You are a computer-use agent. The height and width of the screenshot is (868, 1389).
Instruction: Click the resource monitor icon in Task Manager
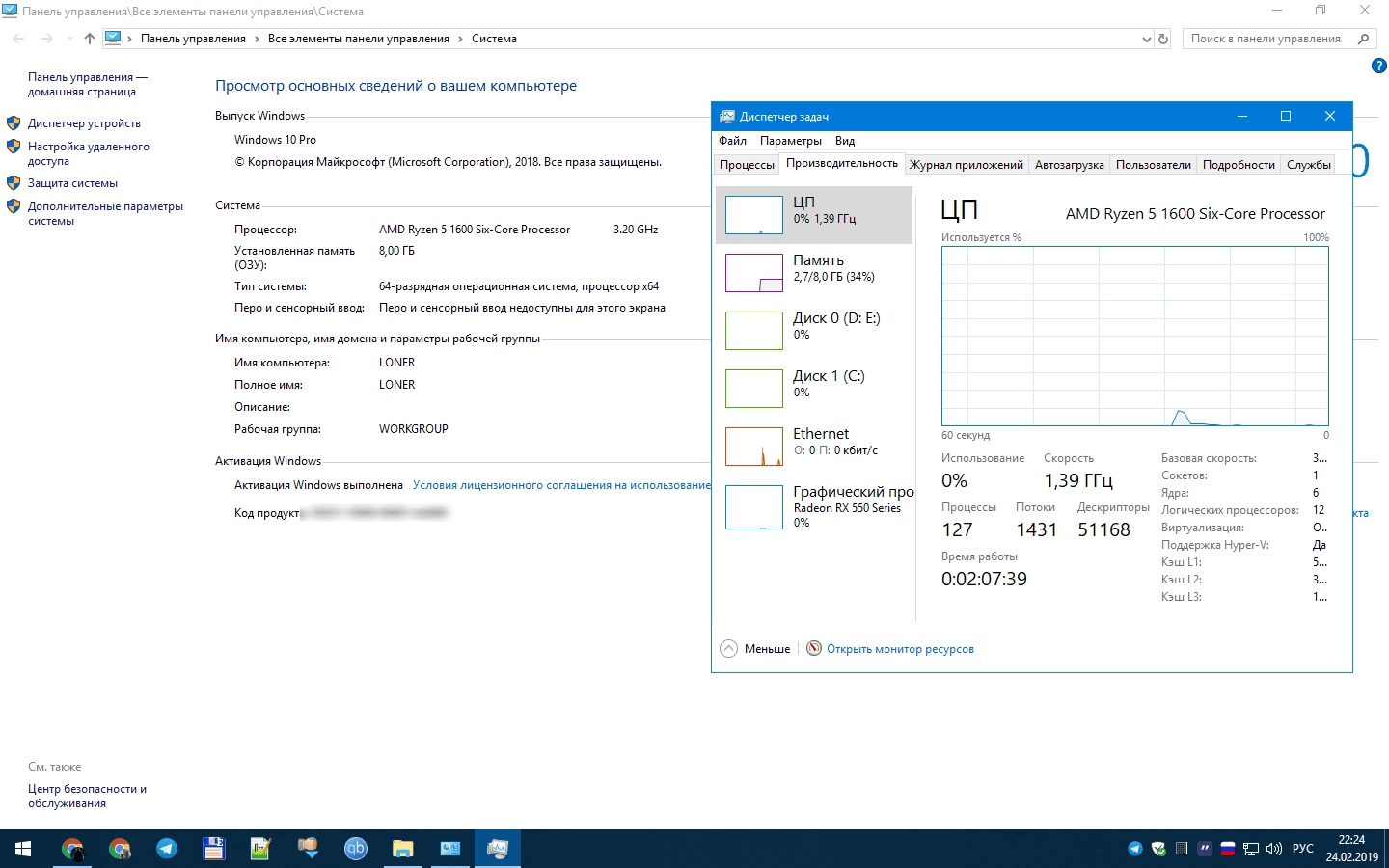pyautogui.click(x=814, y=648)
